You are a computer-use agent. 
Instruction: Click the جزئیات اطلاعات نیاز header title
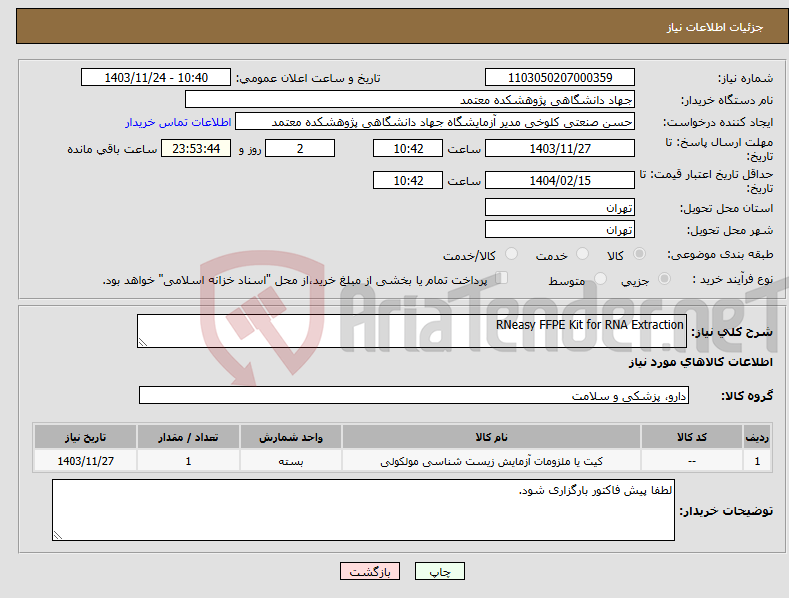pos(715,27)
